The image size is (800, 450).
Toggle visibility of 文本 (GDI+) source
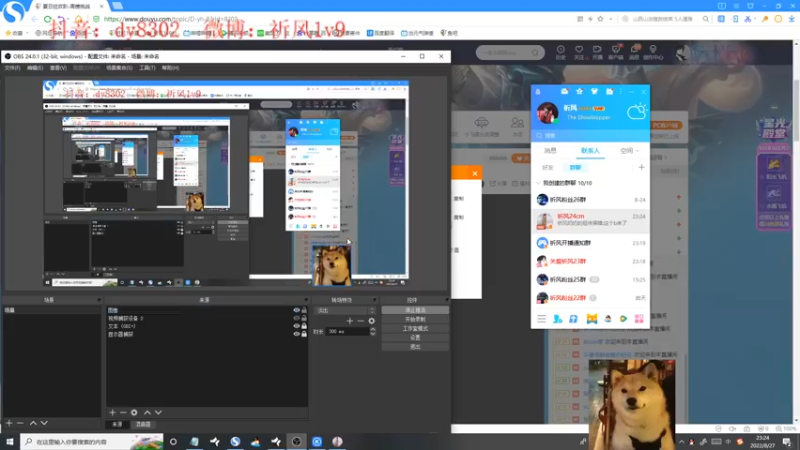[296, 326]
